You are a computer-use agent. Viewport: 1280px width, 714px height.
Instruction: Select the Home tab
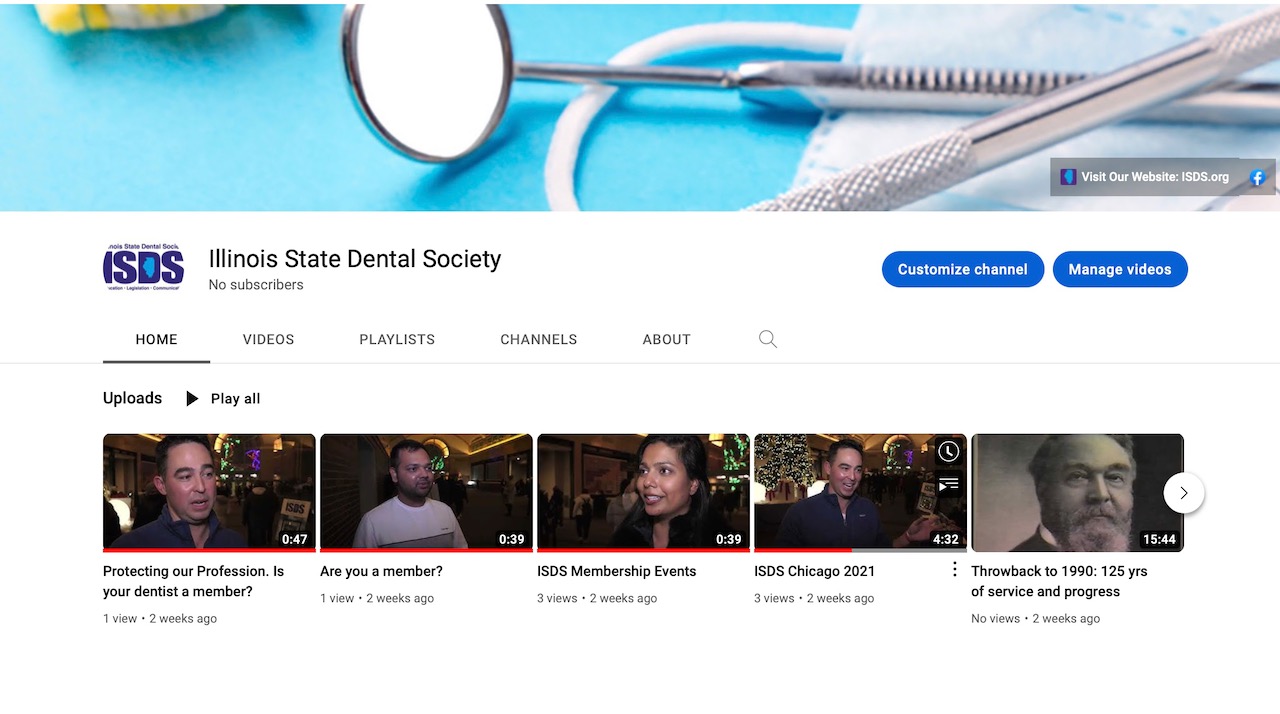pos(157,339)
